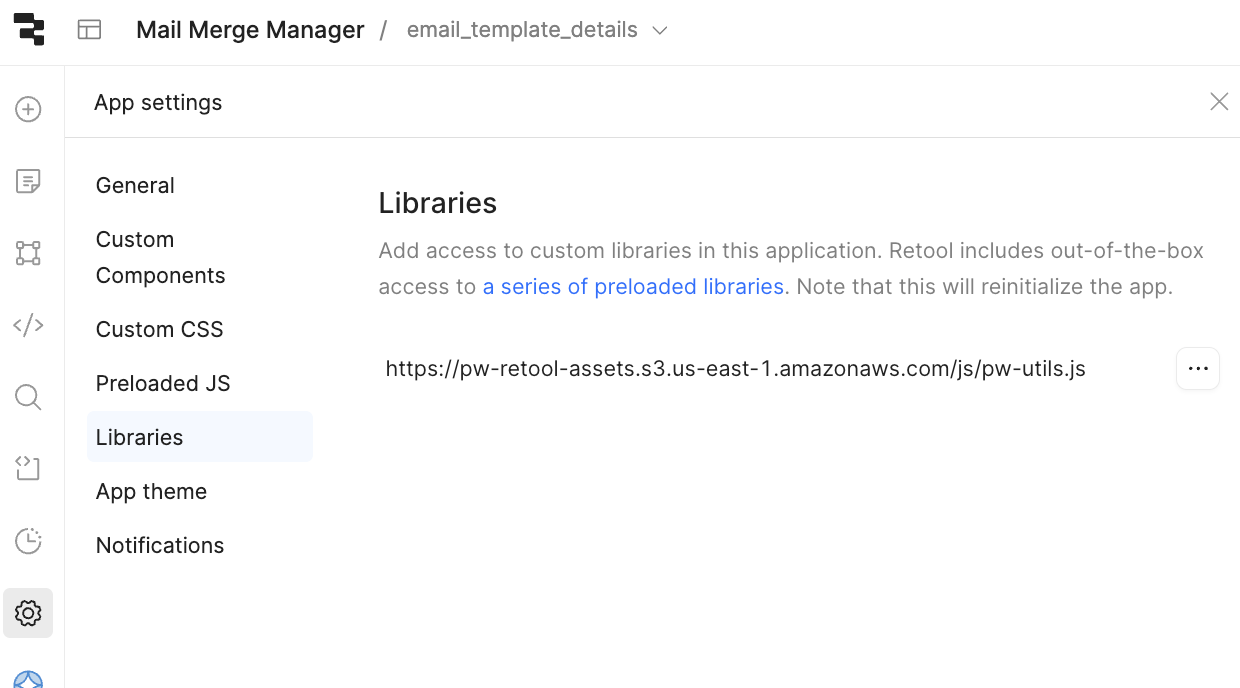Image resolution: width=1240 pixels, height=688 pixels.
Task: Open the Code brackets icon in sidebar
Action: click(x=28, y=325)
